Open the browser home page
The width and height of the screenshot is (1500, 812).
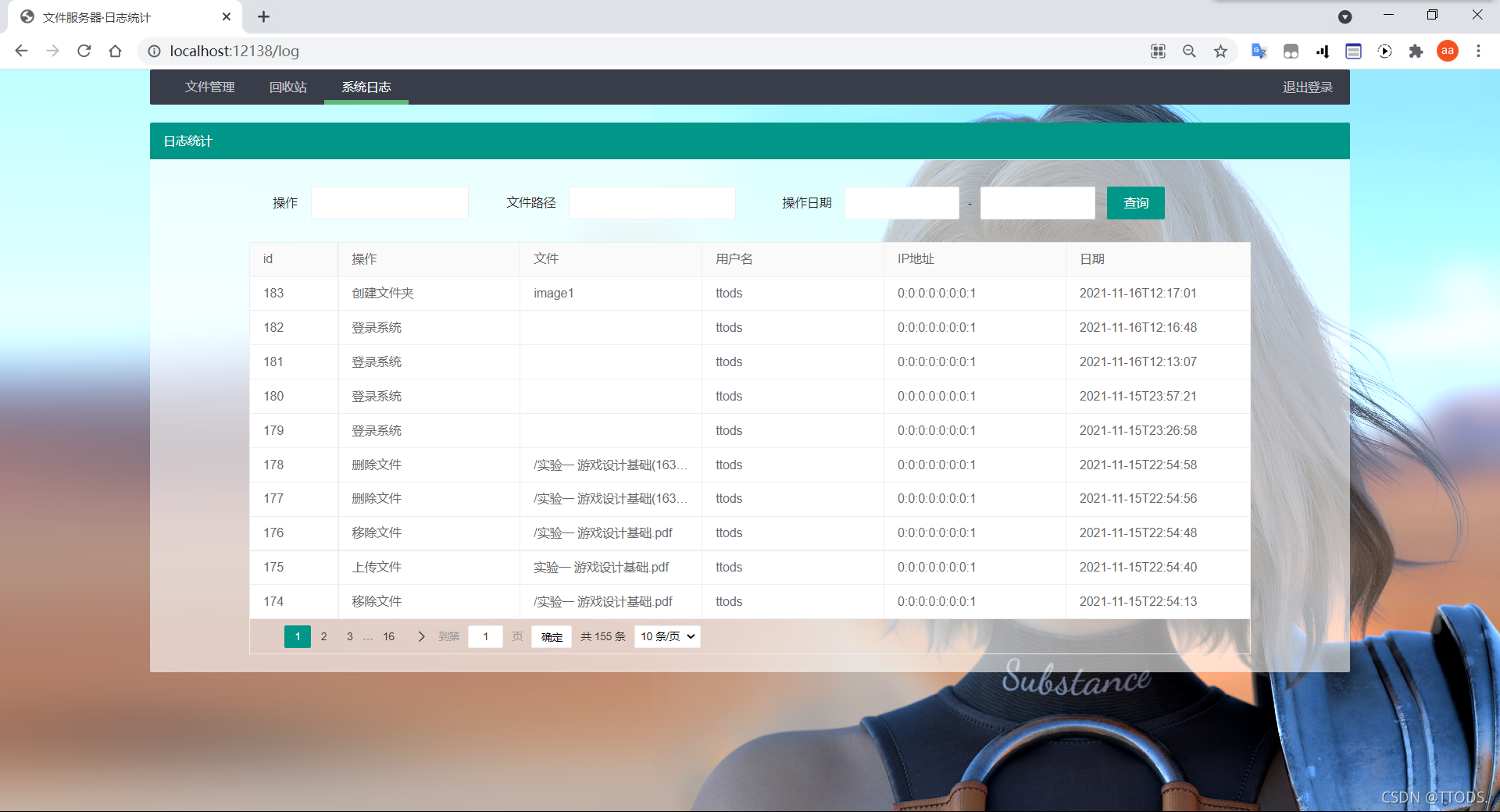point(115,51)
